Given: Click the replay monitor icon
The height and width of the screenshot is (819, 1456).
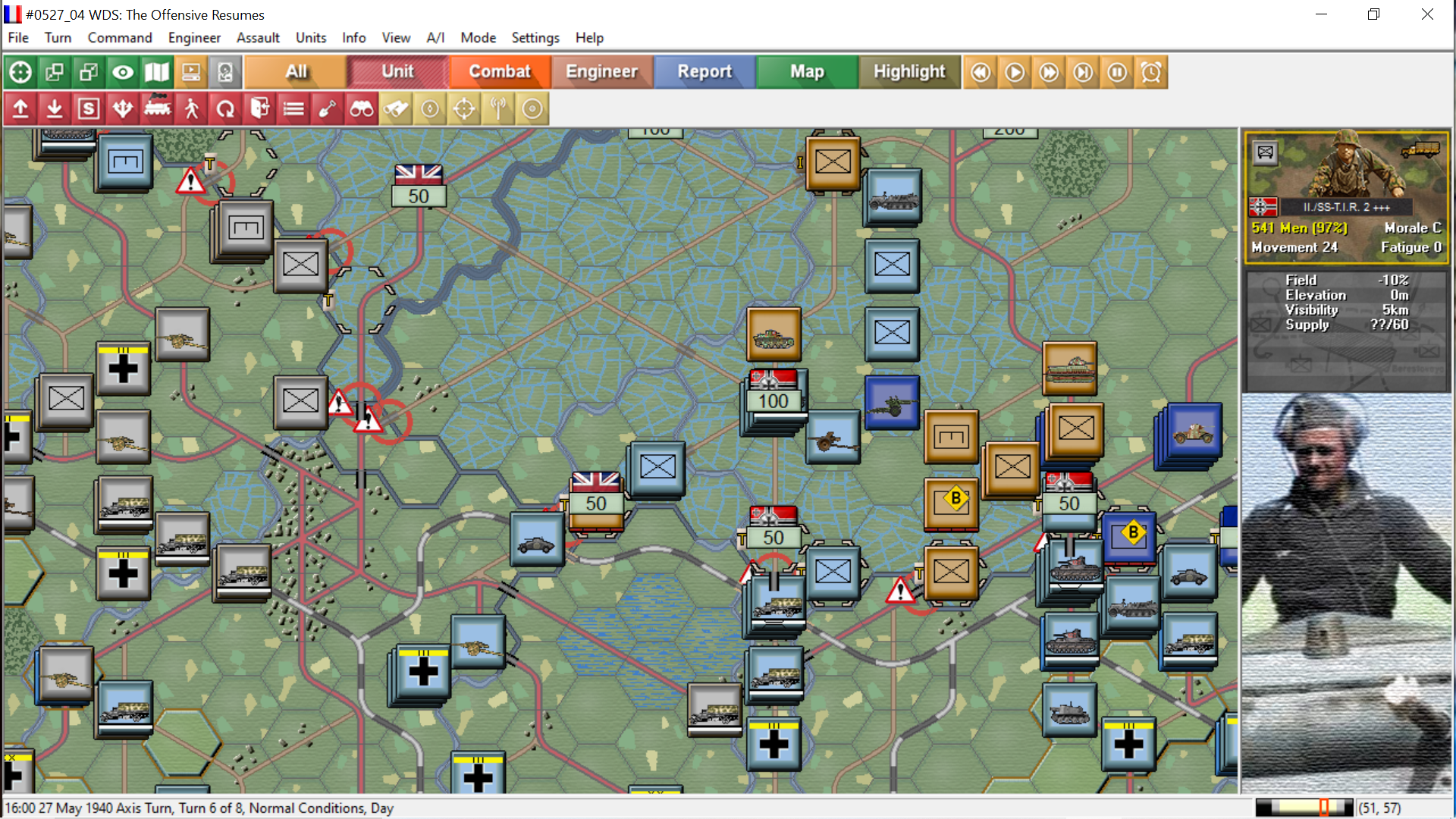Looking at the screenshot, I should [191, 72].
